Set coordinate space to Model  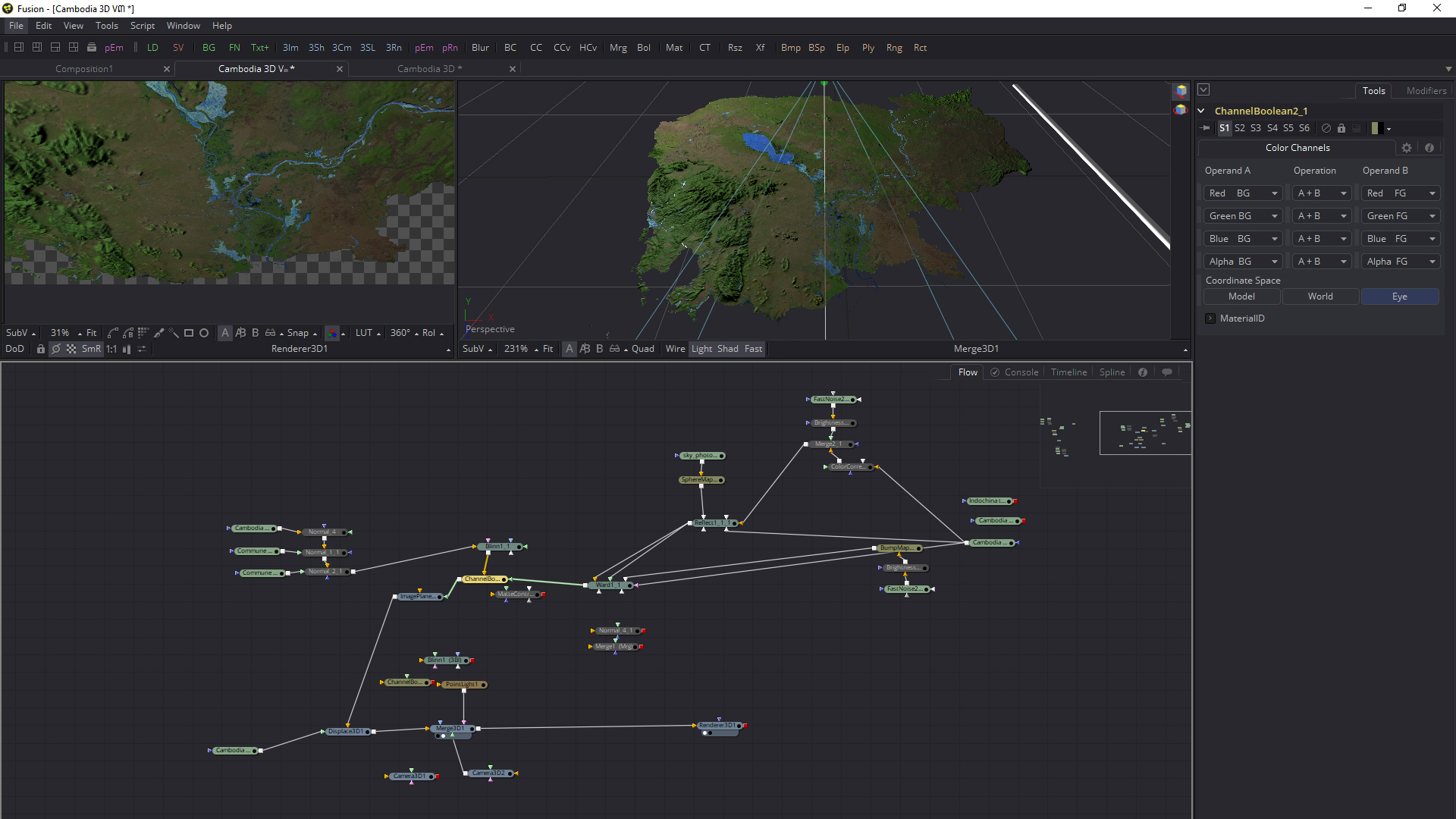pyautogui.click(x=1241, y=297)
